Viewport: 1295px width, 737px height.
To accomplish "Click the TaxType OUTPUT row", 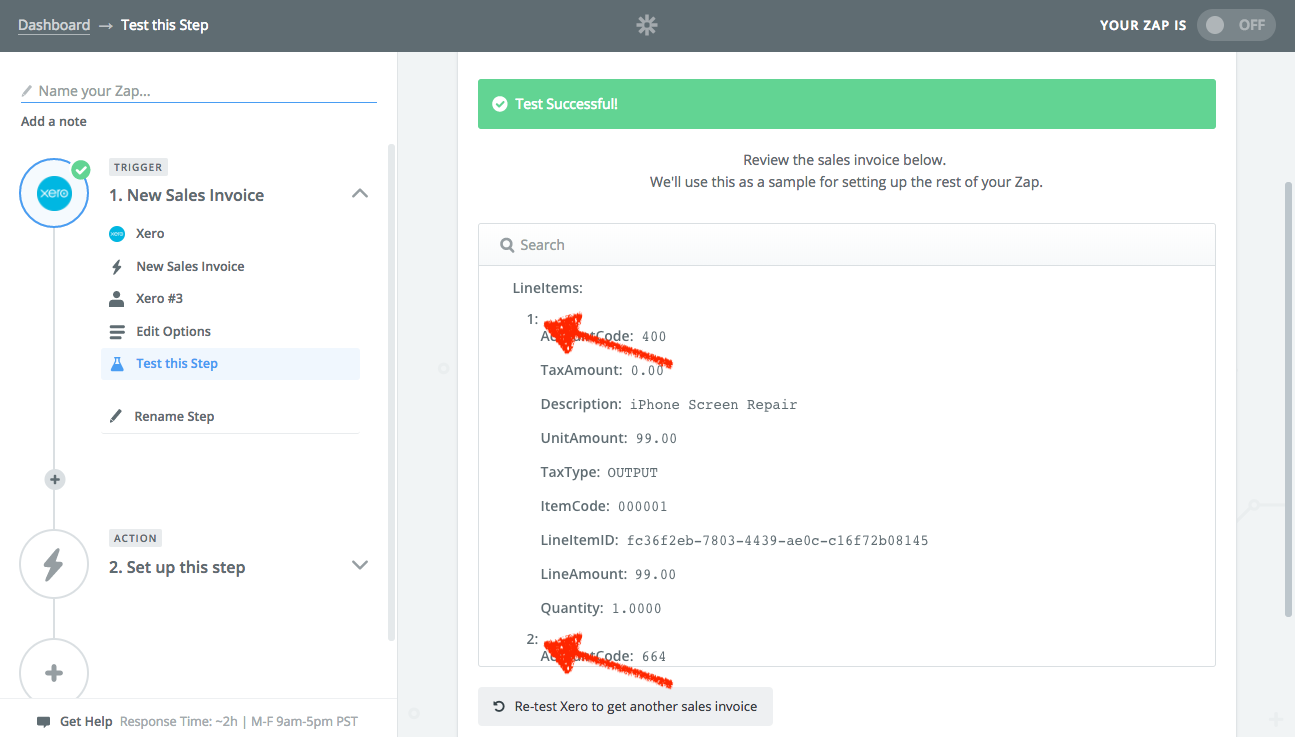I will (x=599, y=472).
